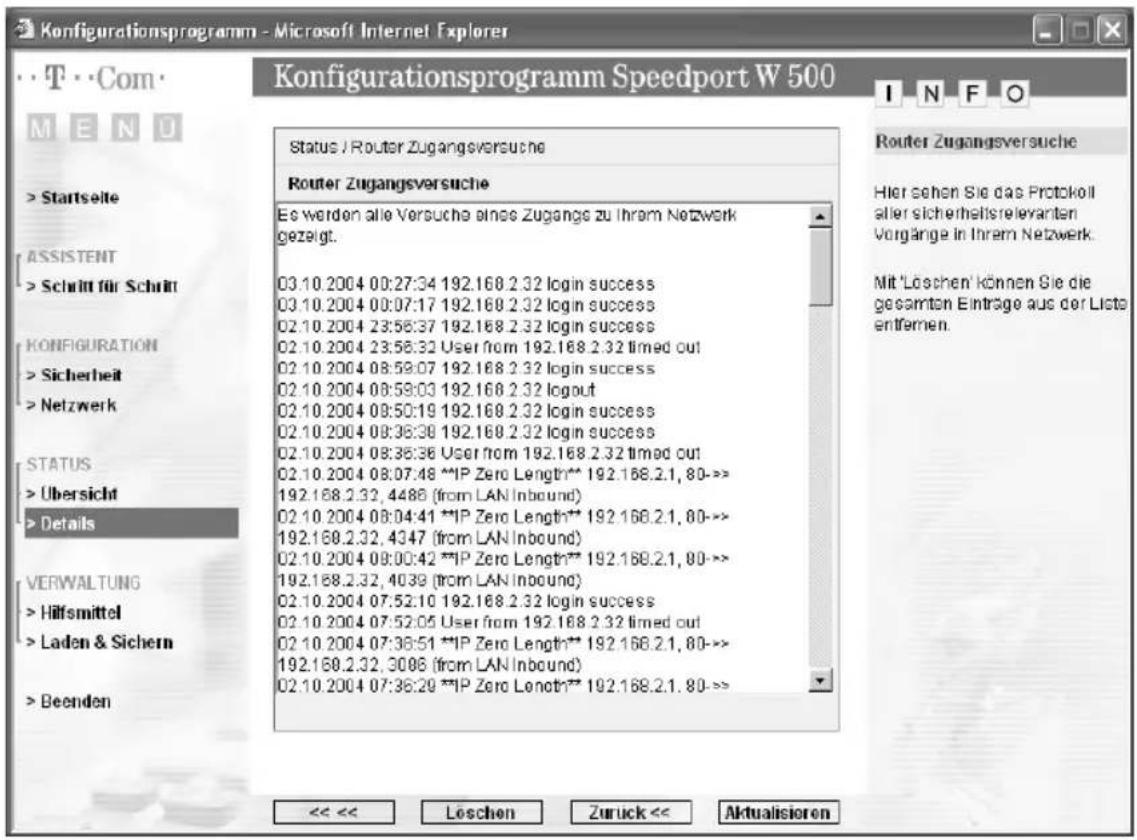Click log entry 23:56:32 timed out
The image size is (1137, 840).
[x=489, y=347]
